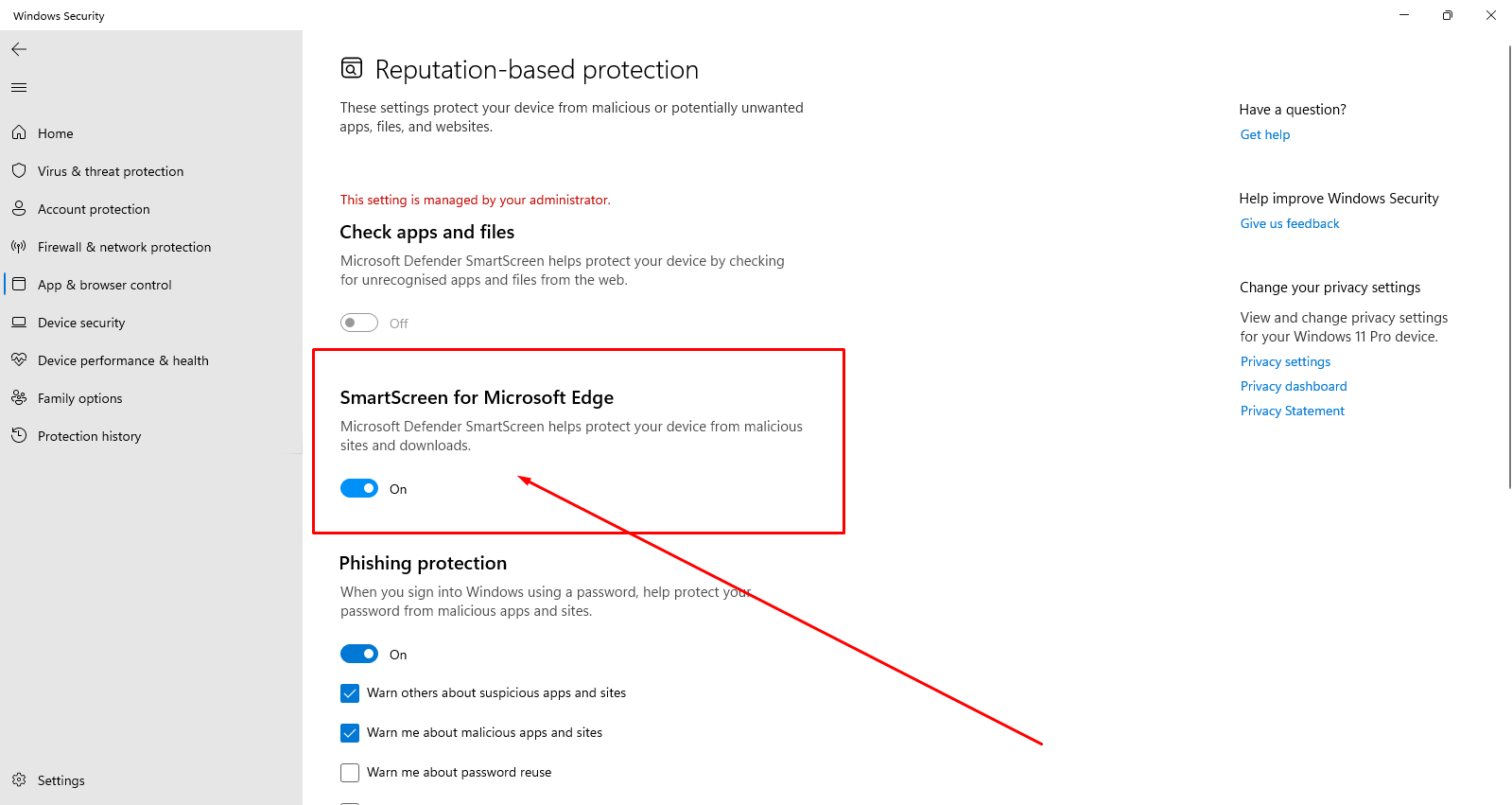Viewport: 1512px width, 805px height.
Task: Check Warn me about password reuse
Action: 350,773
